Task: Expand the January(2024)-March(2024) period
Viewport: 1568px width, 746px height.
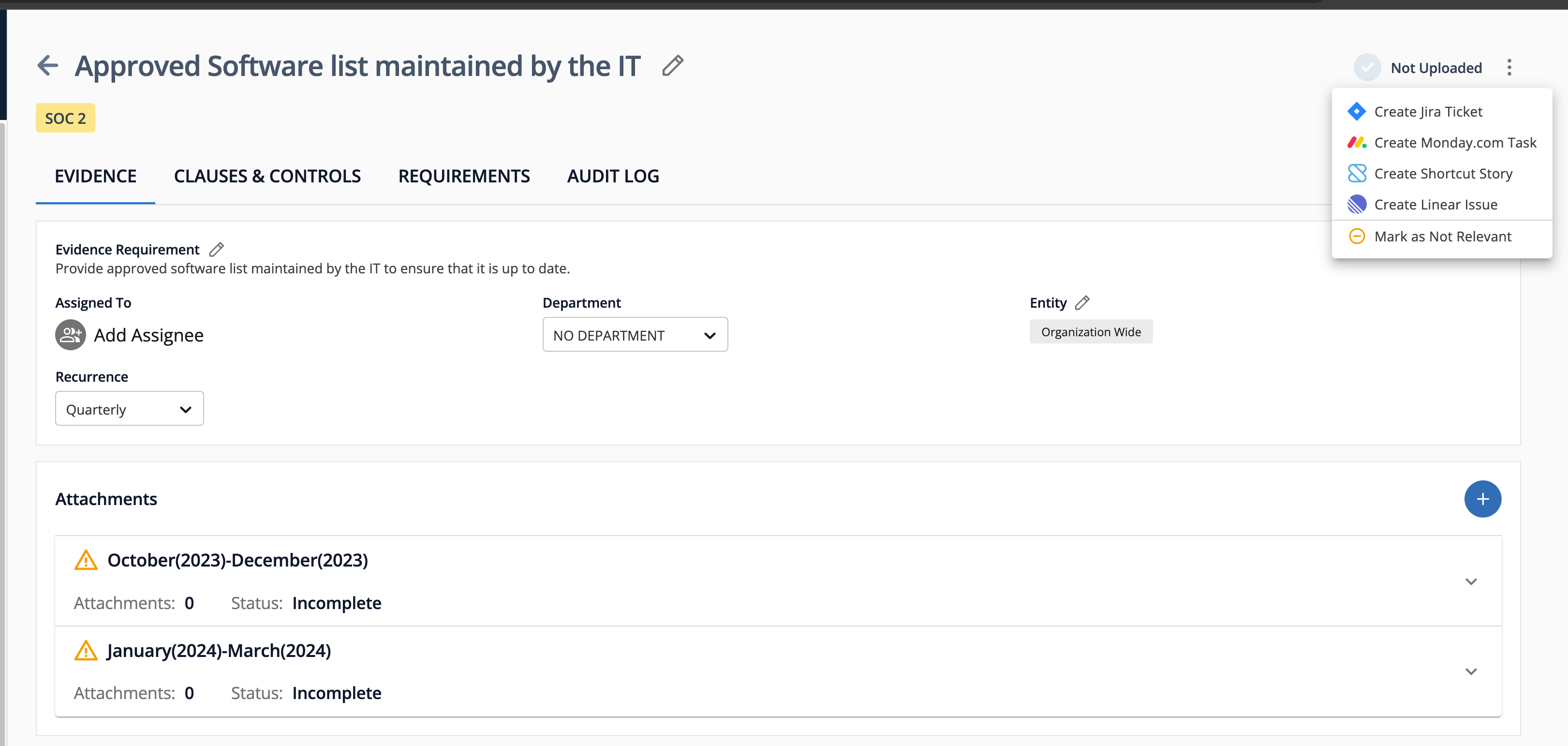Action: (x=1471, y=671)
